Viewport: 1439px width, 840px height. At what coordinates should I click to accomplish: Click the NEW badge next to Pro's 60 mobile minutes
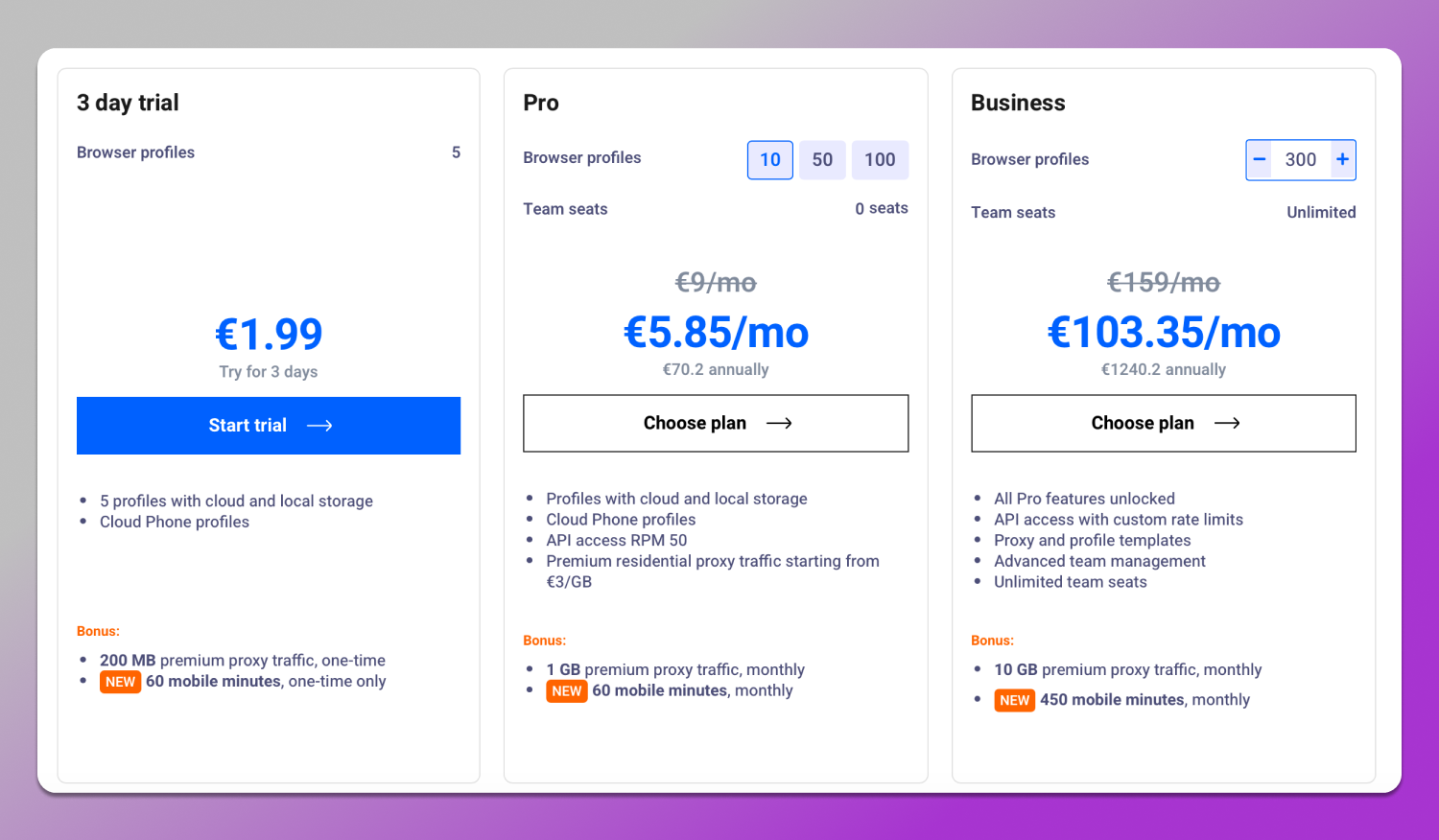[x=567, y=690]
